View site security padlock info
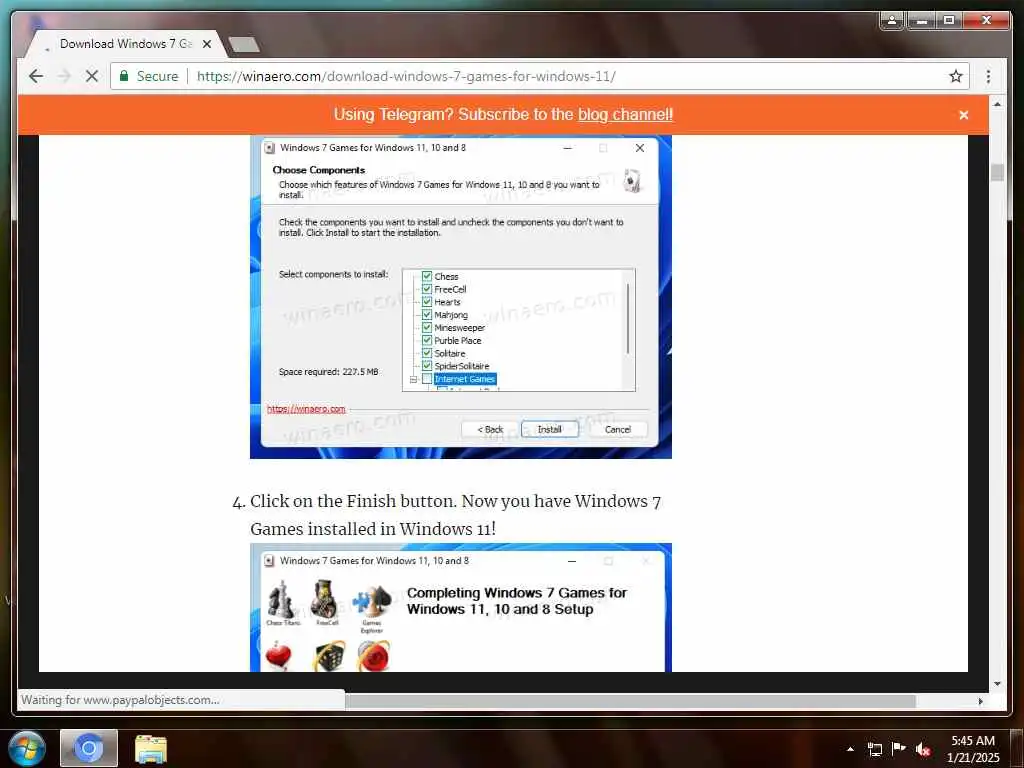The image size is (1024, 768). coord(123,76)
